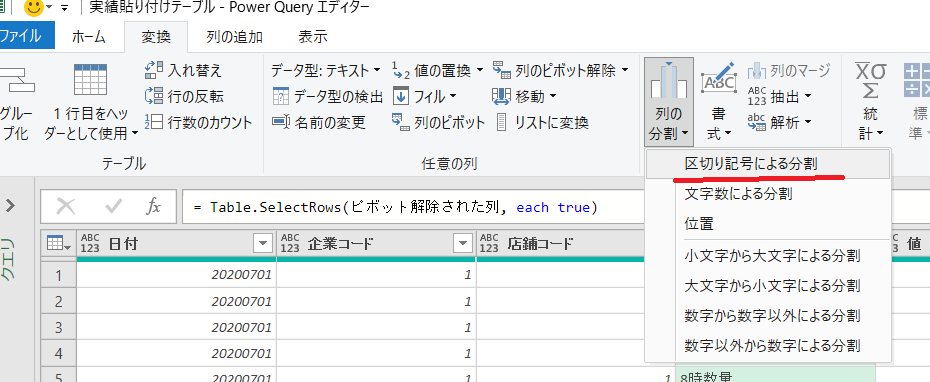Viewport: 930px width, 382px height.
Task: Select row number 3 header
Action: tap(59, 327)
